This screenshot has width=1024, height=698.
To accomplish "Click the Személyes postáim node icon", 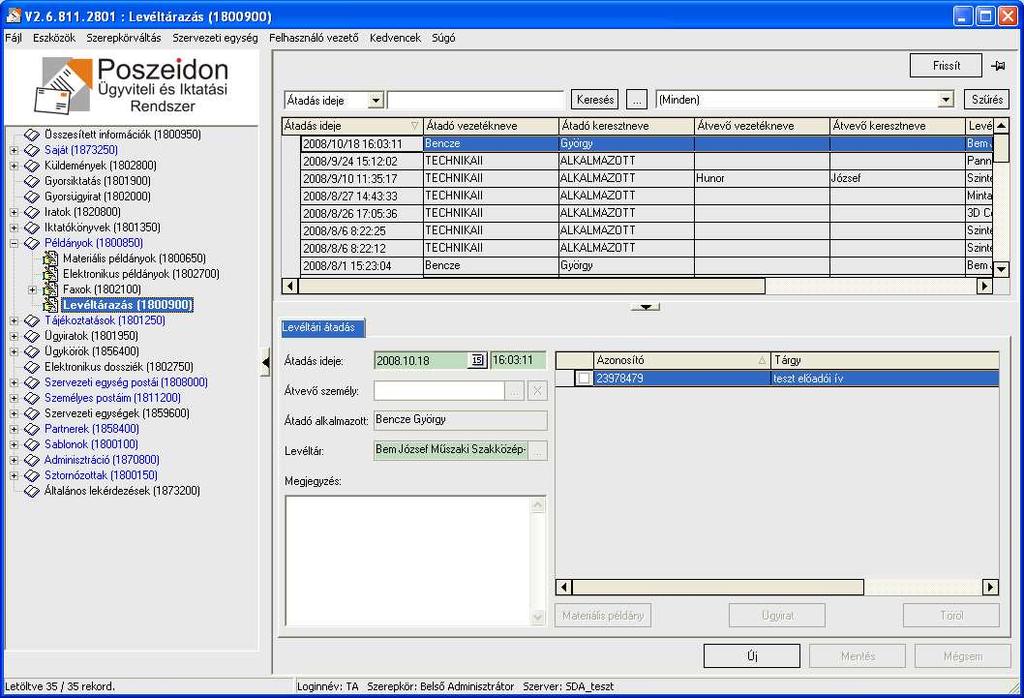I will [x=32, y=398].
